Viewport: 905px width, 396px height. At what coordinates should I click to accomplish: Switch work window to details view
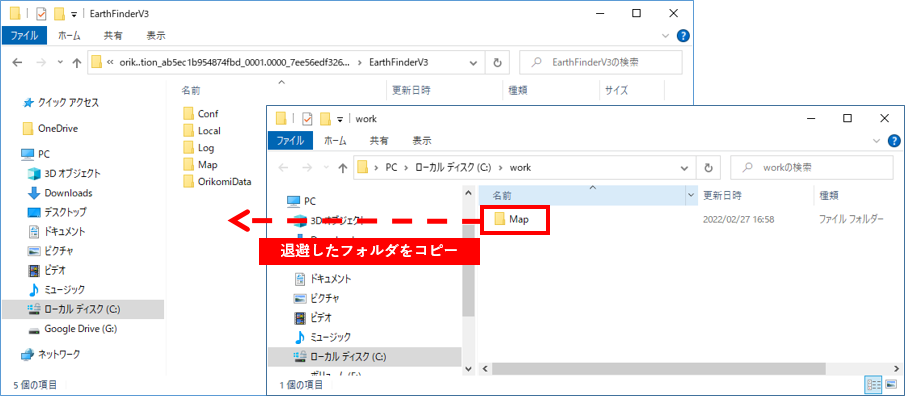point(873,384)
